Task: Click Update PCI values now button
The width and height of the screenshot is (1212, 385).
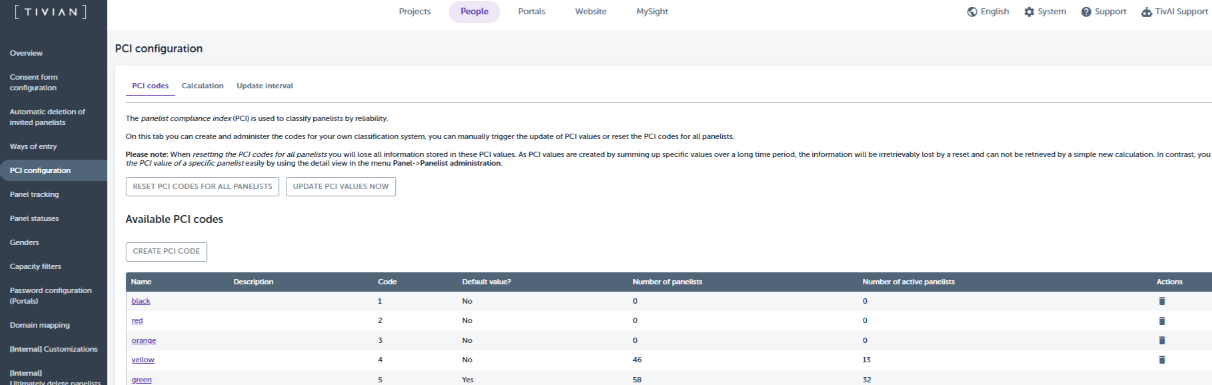Action: point(341,186)
